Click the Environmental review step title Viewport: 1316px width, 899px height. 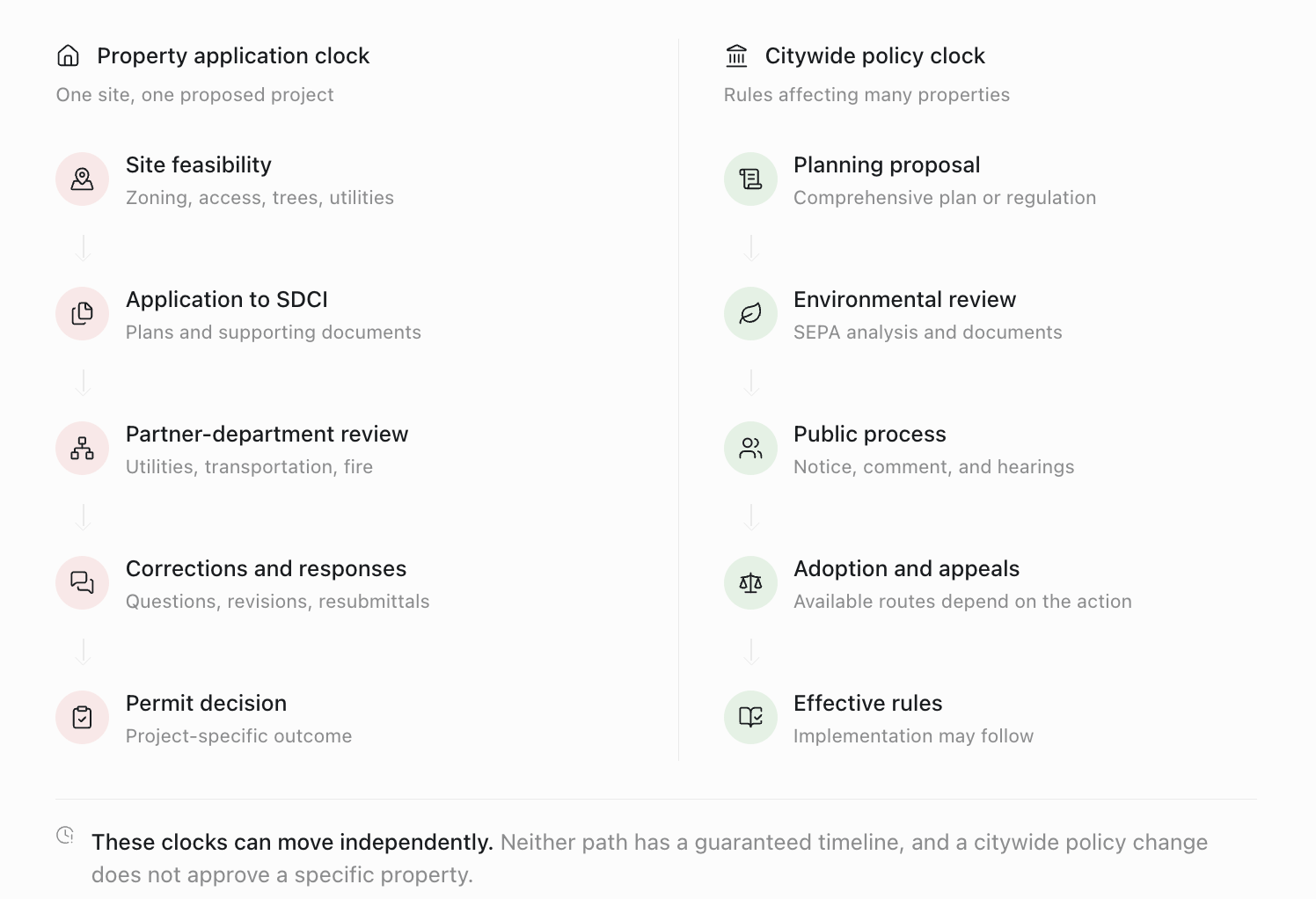click(904, 299)
